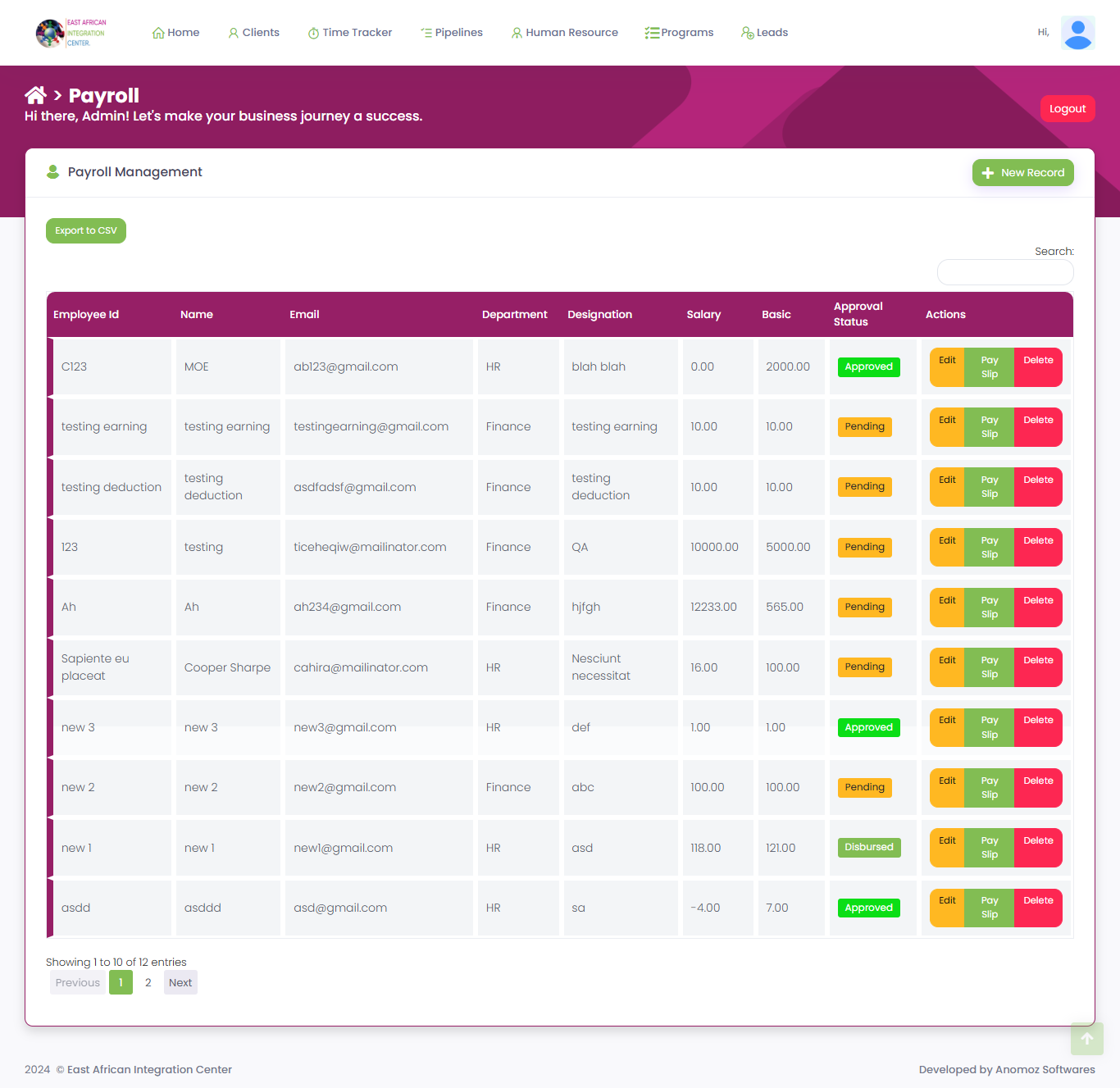The height and width of the screenshot is (1088, 1120).
Task: Go to page 2 of entries
Action: pos(148,983)
